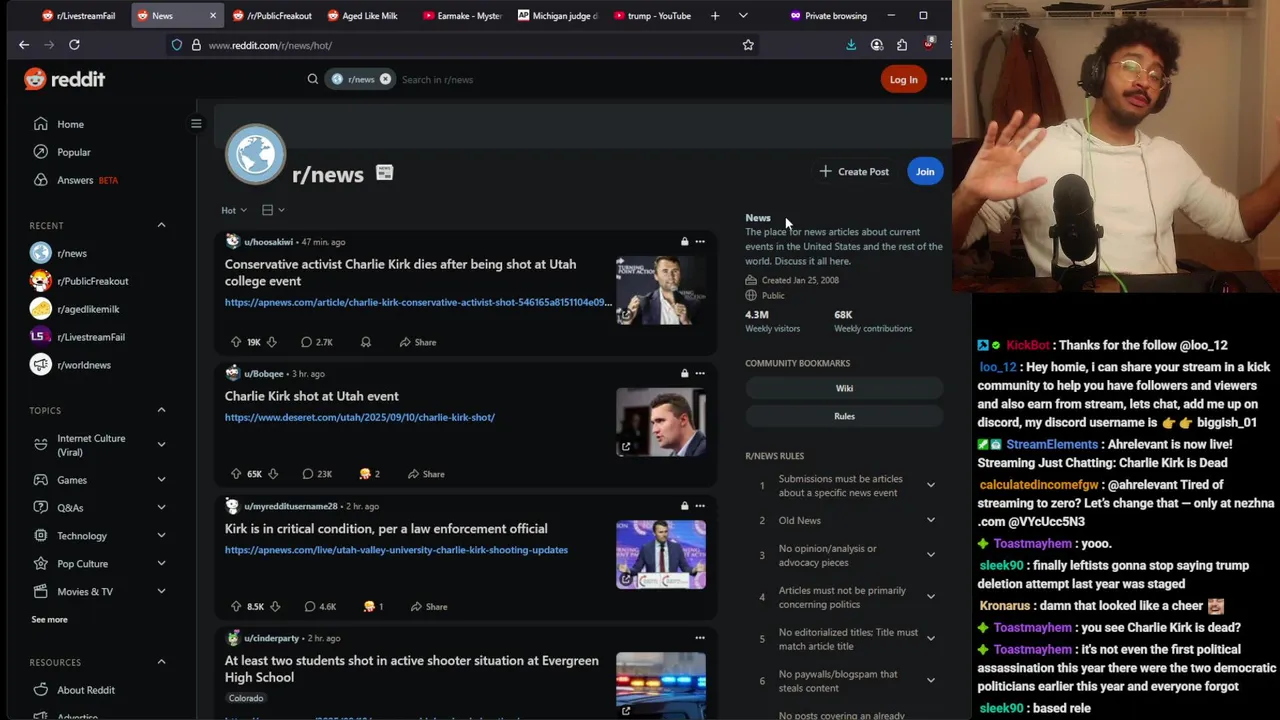Viewport: 1280px width, 720px height.
Task: Remove the r/news search filter chip
Action: coord(385,79)
